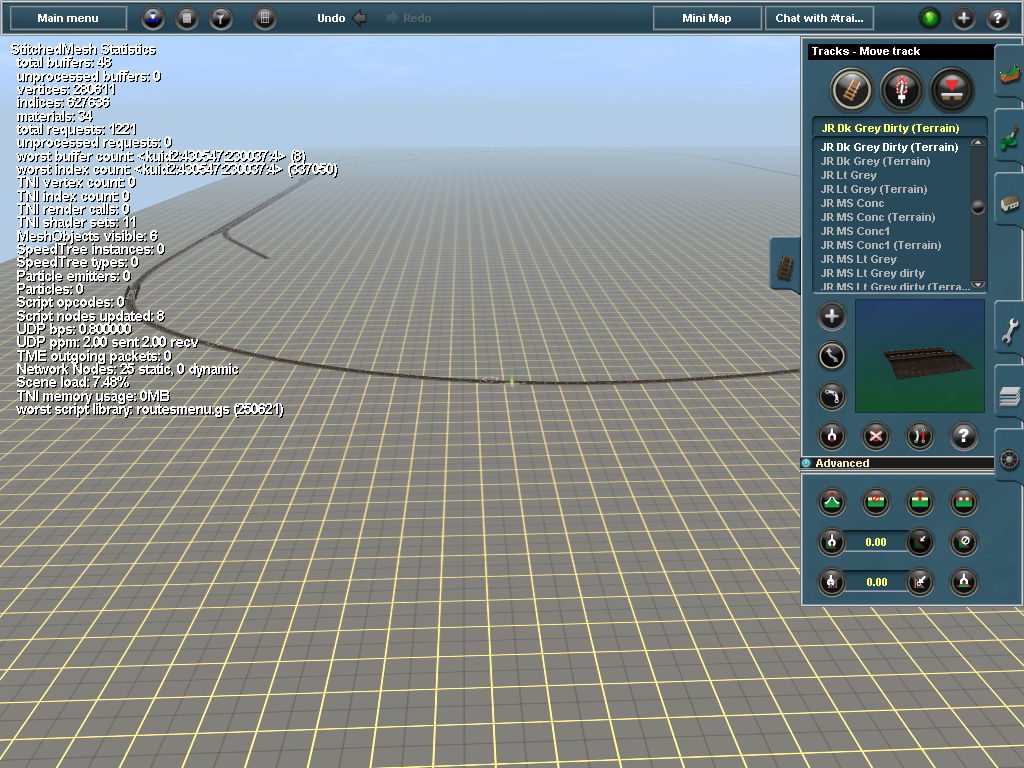1024x768 pixels.
Task: Open the Mini Map
Action: [x=707, y=17]
